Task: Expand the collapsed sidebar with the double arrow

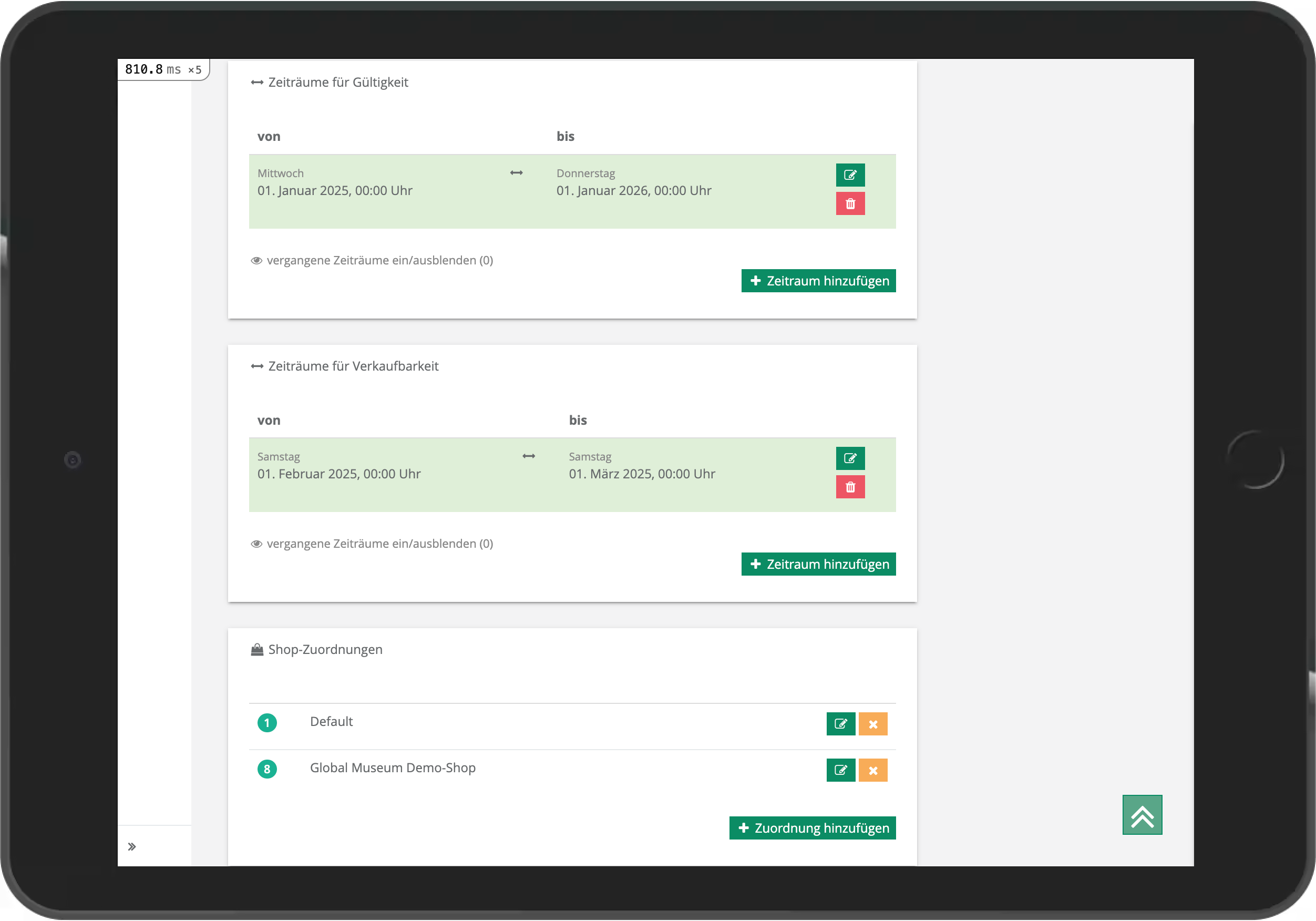Action: [132, 846]
